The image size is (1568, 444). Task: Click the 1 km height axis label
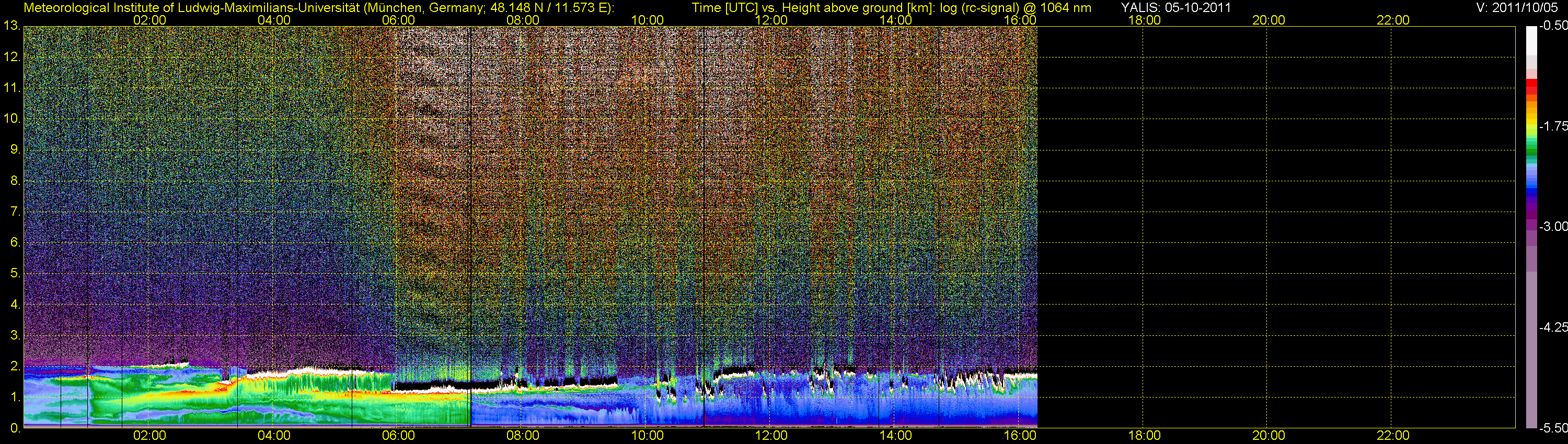point(15,397)
